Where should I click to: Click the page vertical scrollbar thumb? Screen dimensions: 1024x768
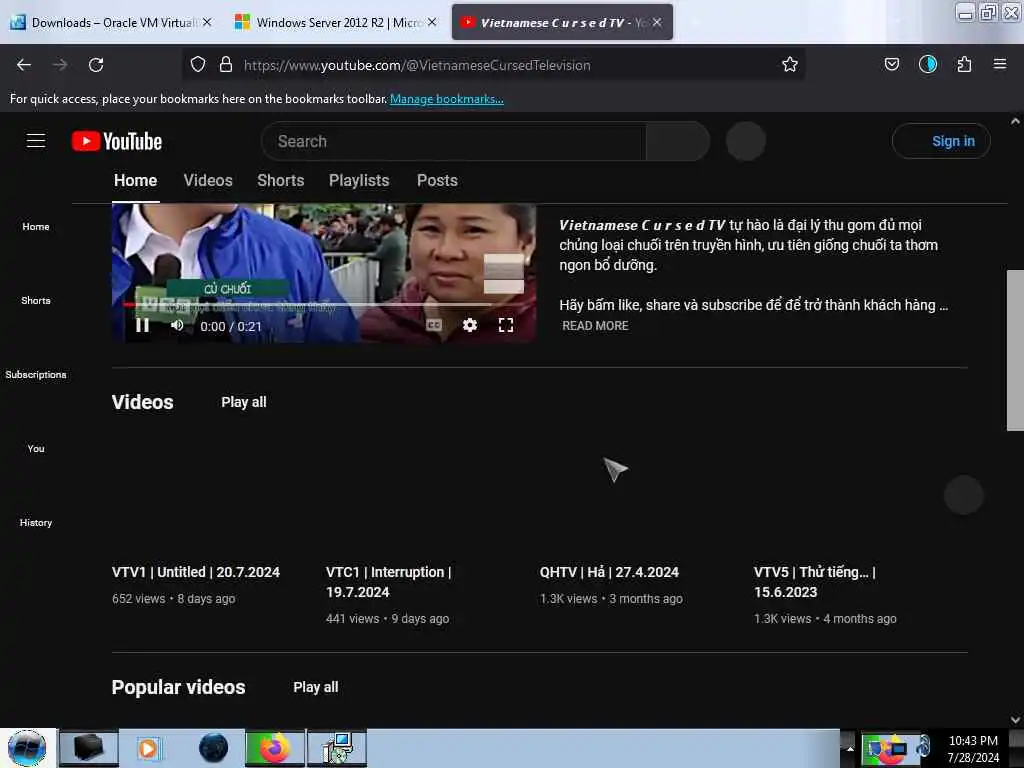click(1015, 350)
